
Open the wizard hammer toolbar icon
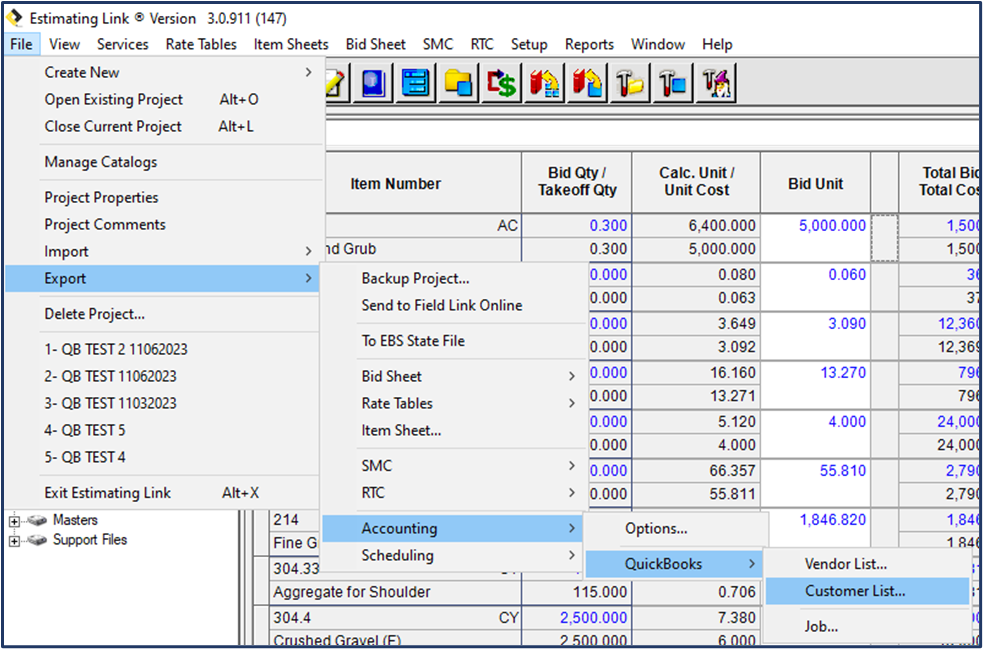[x=716, y=83]
